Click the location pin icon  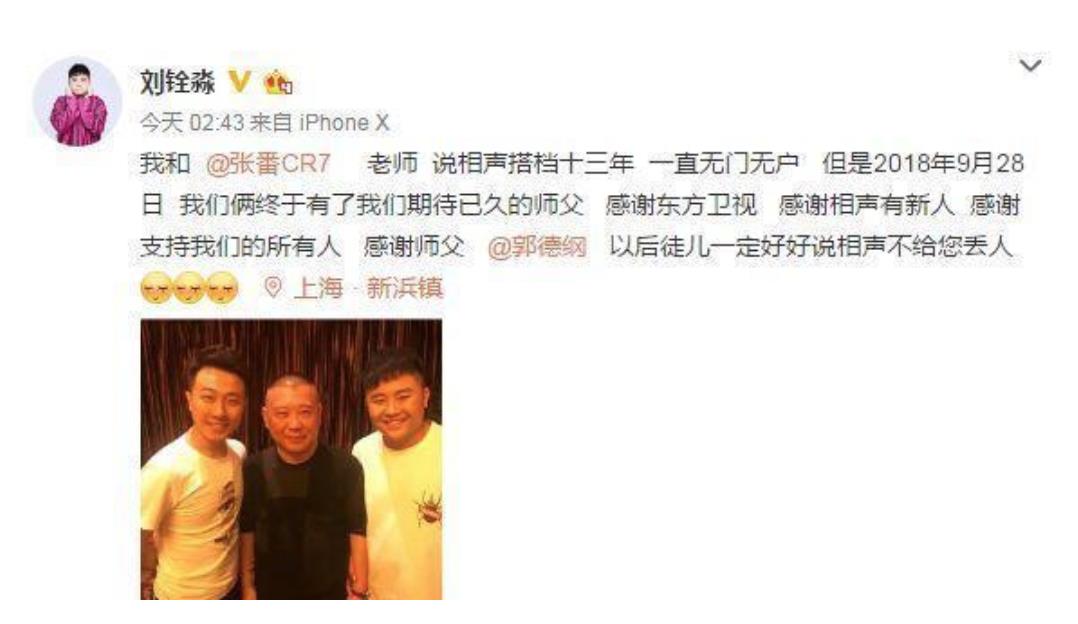click(x=273, y=287)
